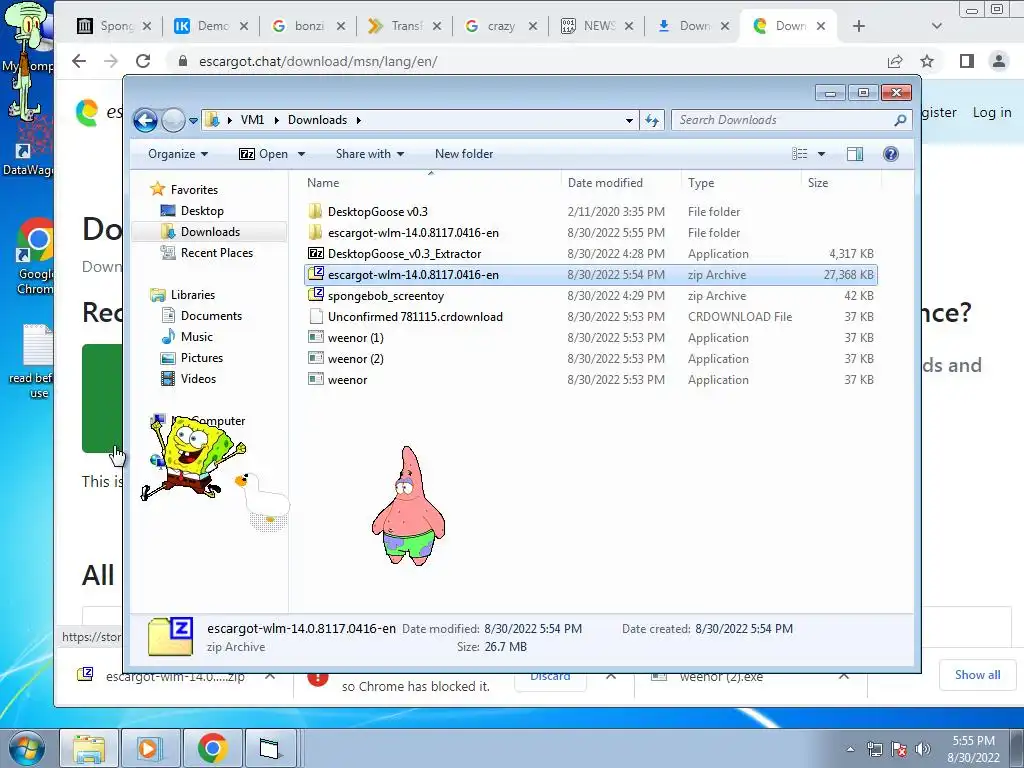
Task: Select Unconfirmed 781115.crdownload file
Action: click(591, 317)
